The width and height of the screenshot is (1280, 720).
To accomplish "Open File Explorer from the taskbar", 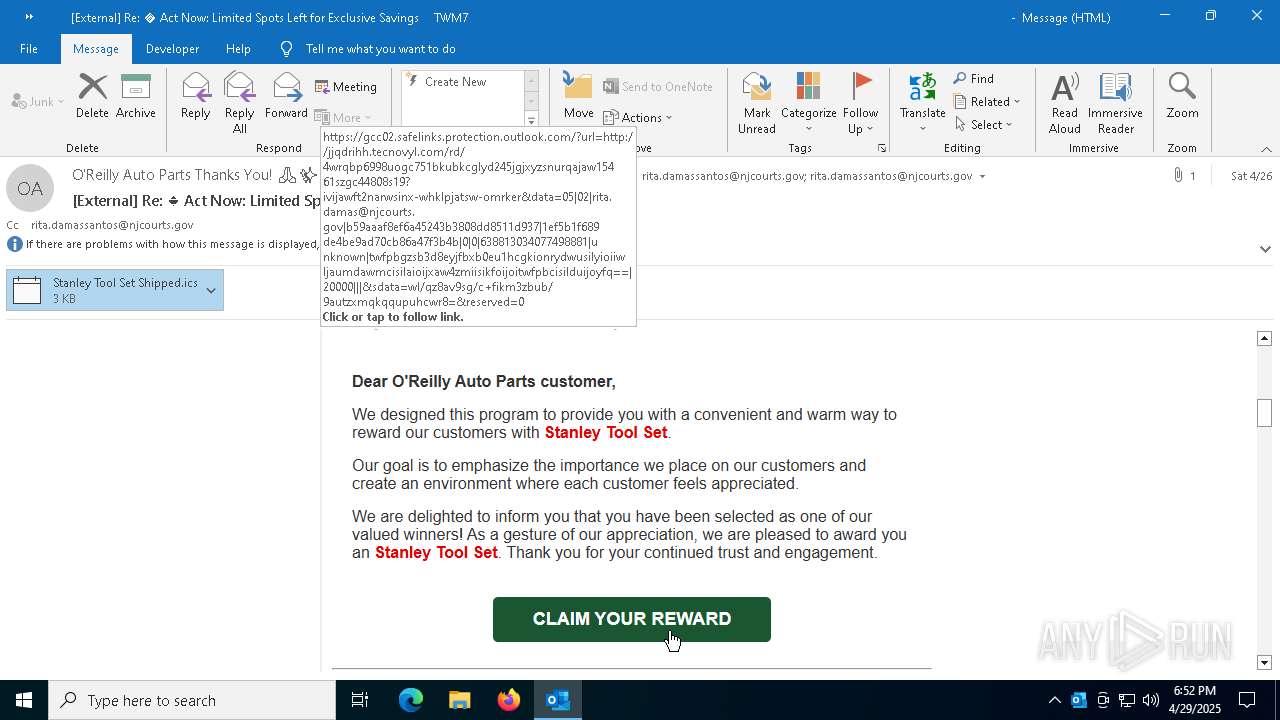I will click(x=459, y=700).
